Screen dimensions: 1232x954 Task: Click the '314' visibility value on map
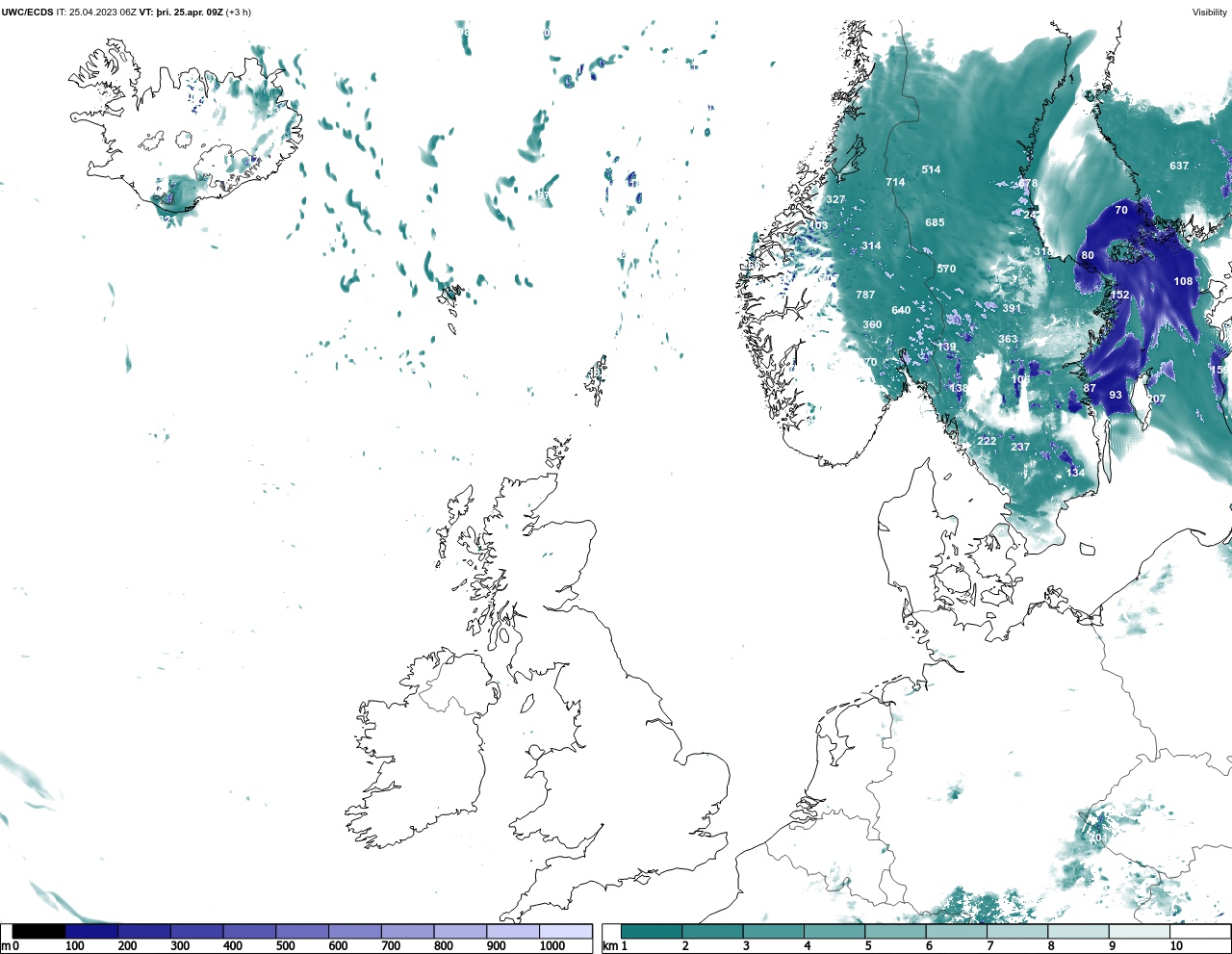click(x=871, y=245)
